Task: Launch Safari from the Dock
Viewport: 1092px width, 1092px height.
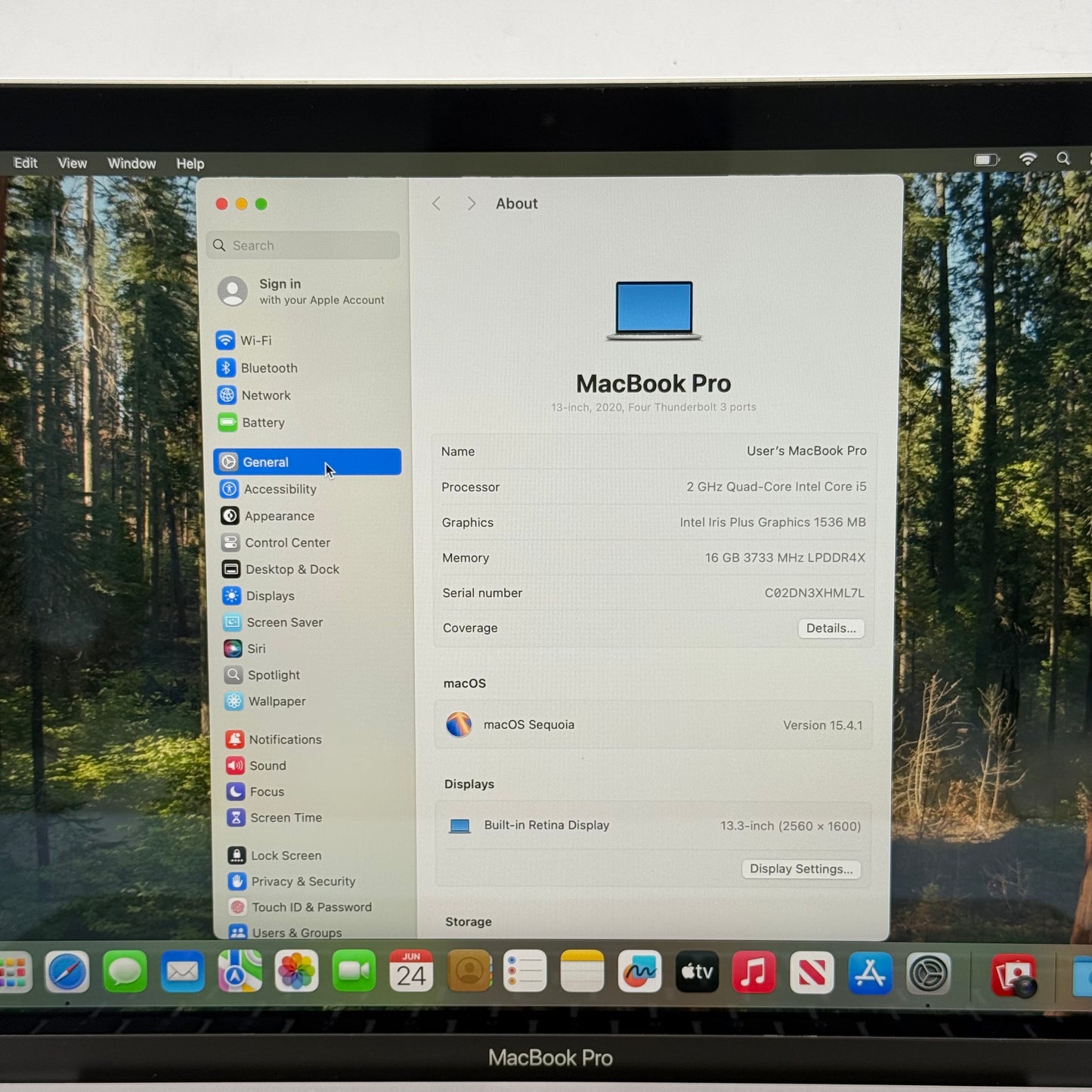Action: click(67, 972)
